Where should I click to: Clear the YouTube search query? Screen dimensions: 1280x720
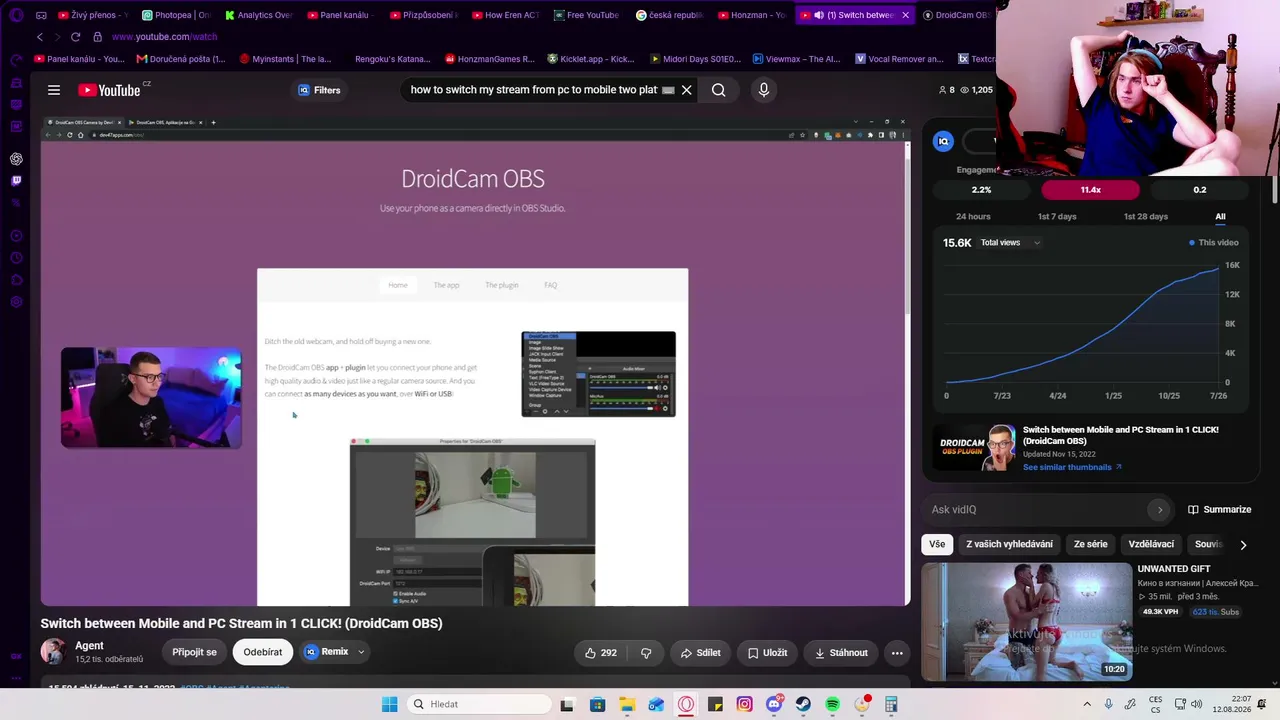click(x=687, y=90)
